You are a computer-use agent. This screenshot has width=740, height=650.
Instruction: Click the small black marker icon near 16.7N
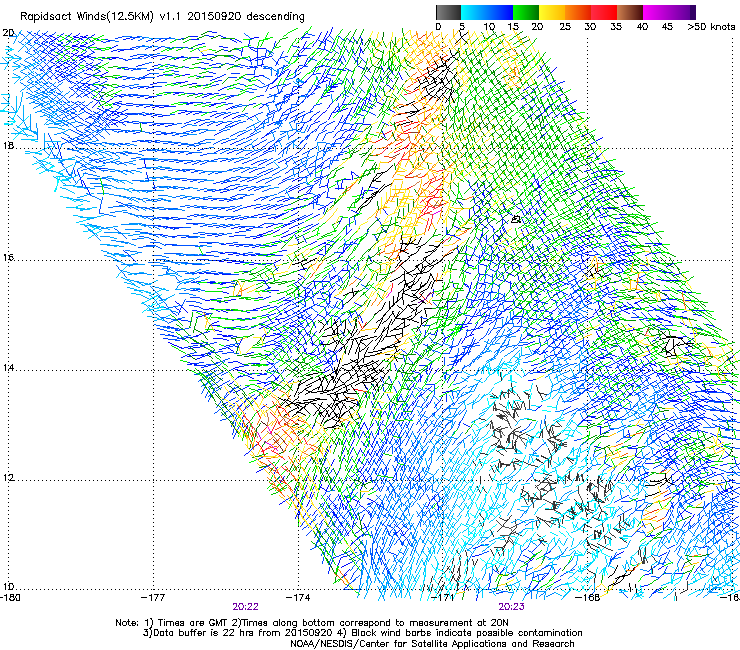tap(516, 219)
